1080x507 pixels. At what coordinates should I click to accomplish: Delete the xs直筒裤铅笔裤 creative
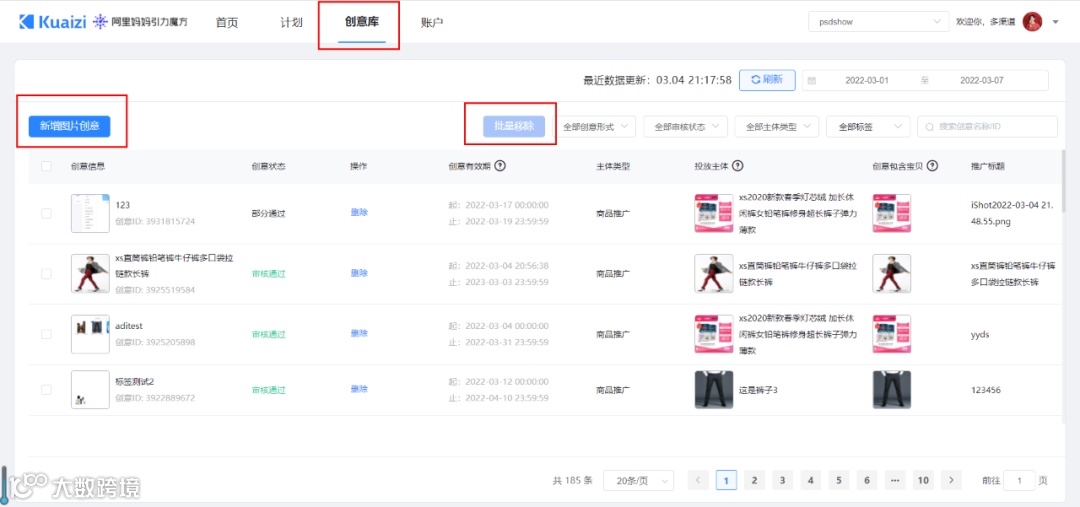(x=360, y=273)
